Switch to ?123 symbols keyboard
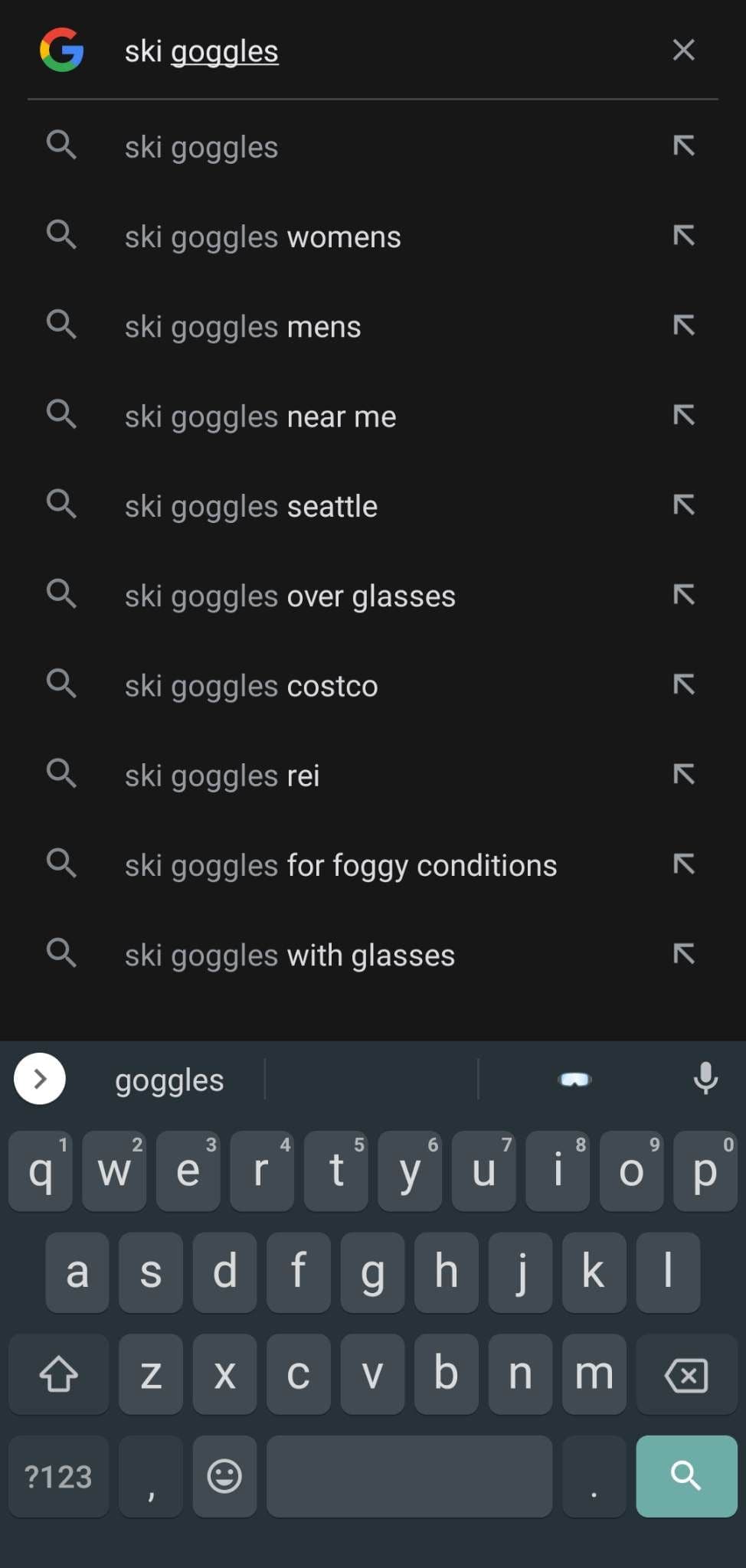 click(x=58, y=1475)
